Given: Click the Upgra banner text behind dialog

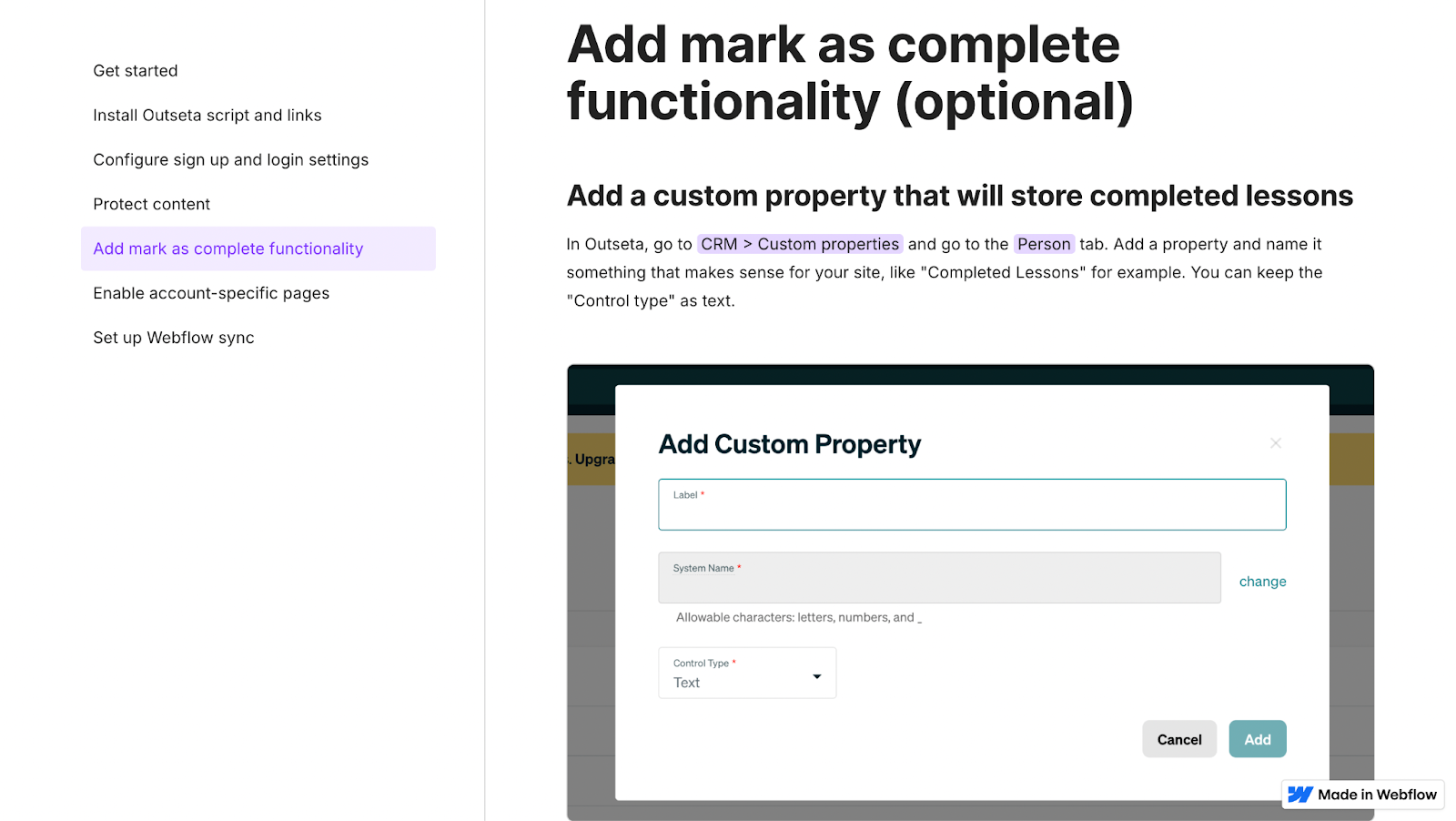Looking at the screenshot, I should 592,460.
